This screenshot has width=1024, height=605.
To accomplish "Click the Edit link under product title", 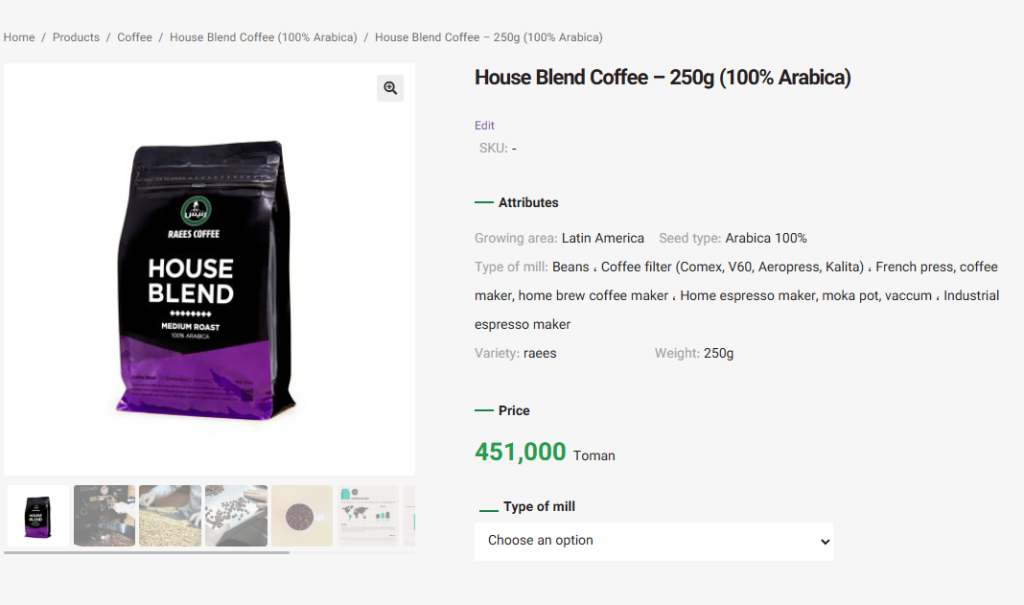I will [x=484, y=125].
